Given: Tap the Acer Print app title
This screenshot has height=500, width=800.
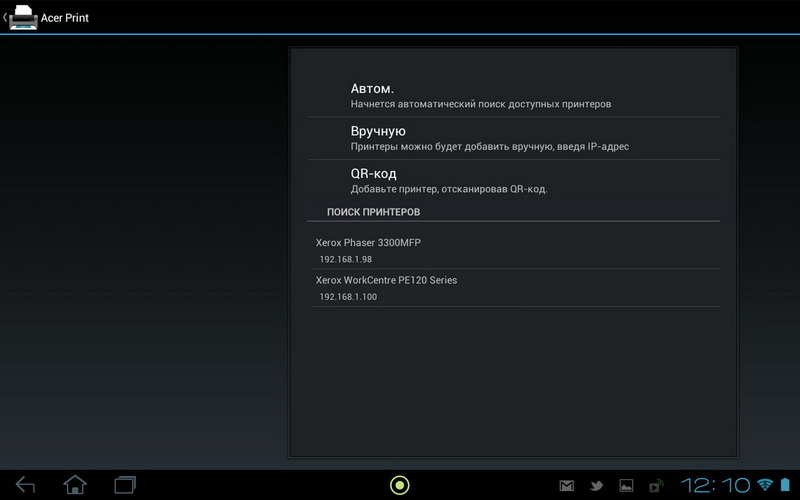Looking at the screenshot, I should (x=65, y=18).
